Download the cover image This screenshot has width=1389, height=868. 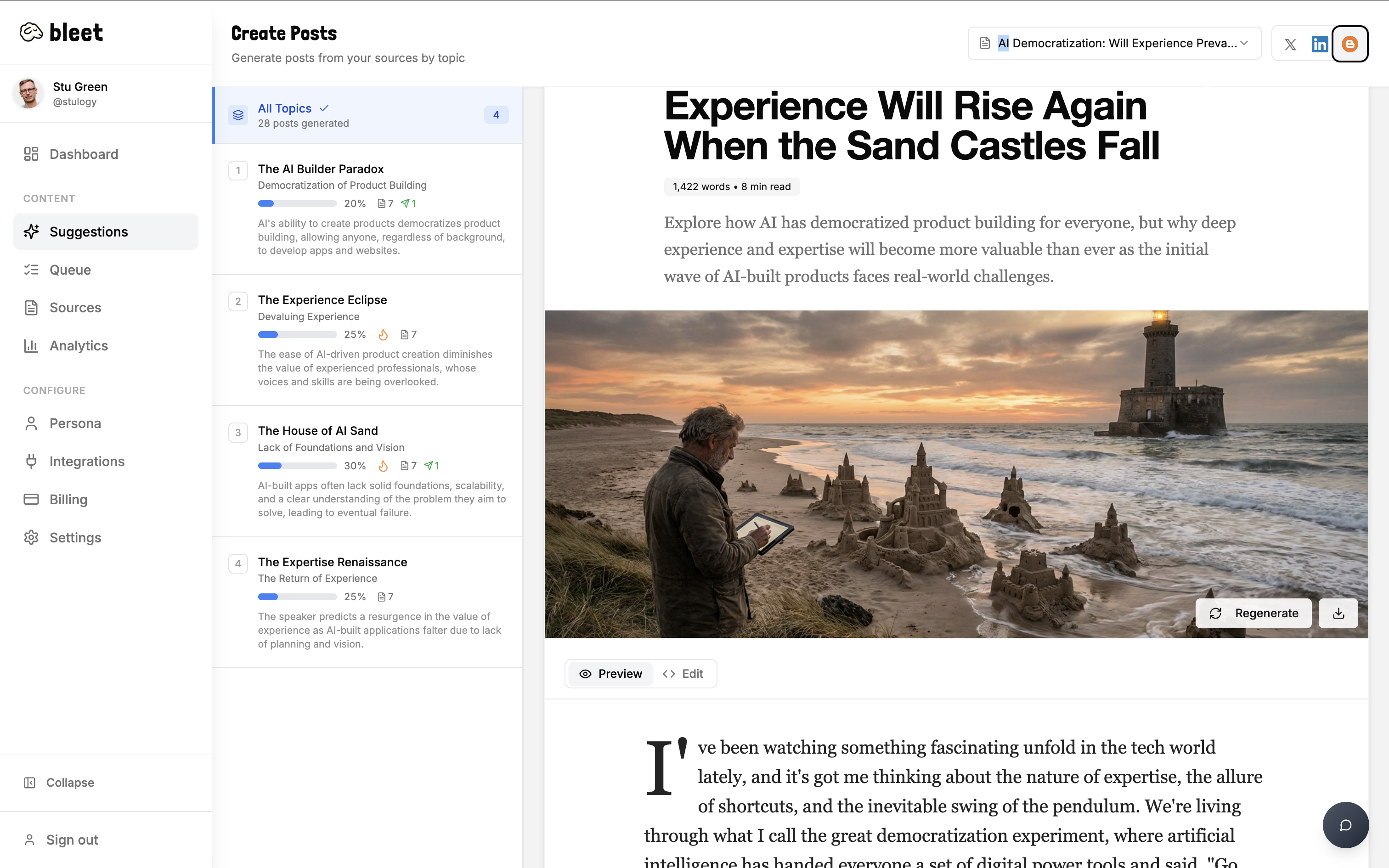[x=1338, y=613]
